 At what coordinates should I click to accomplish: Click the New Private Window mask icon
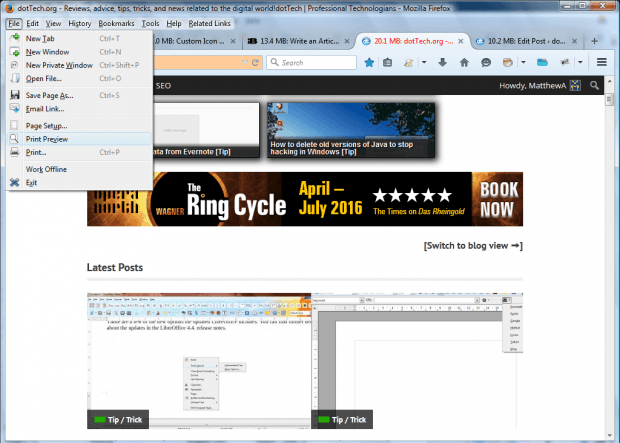(x=15, y=65)
